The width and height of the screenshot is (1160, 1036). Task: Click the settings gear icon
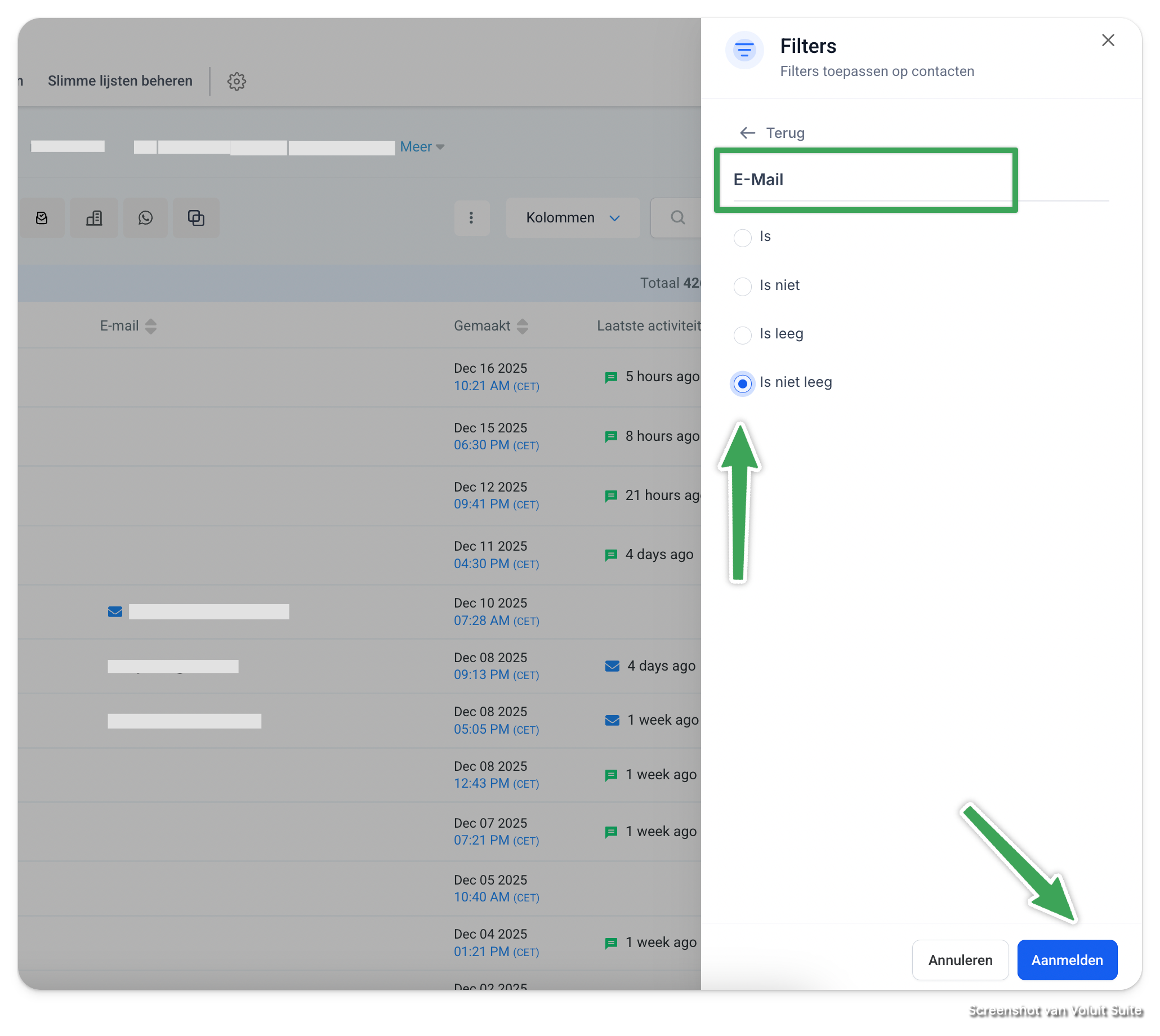click(236, 82)
